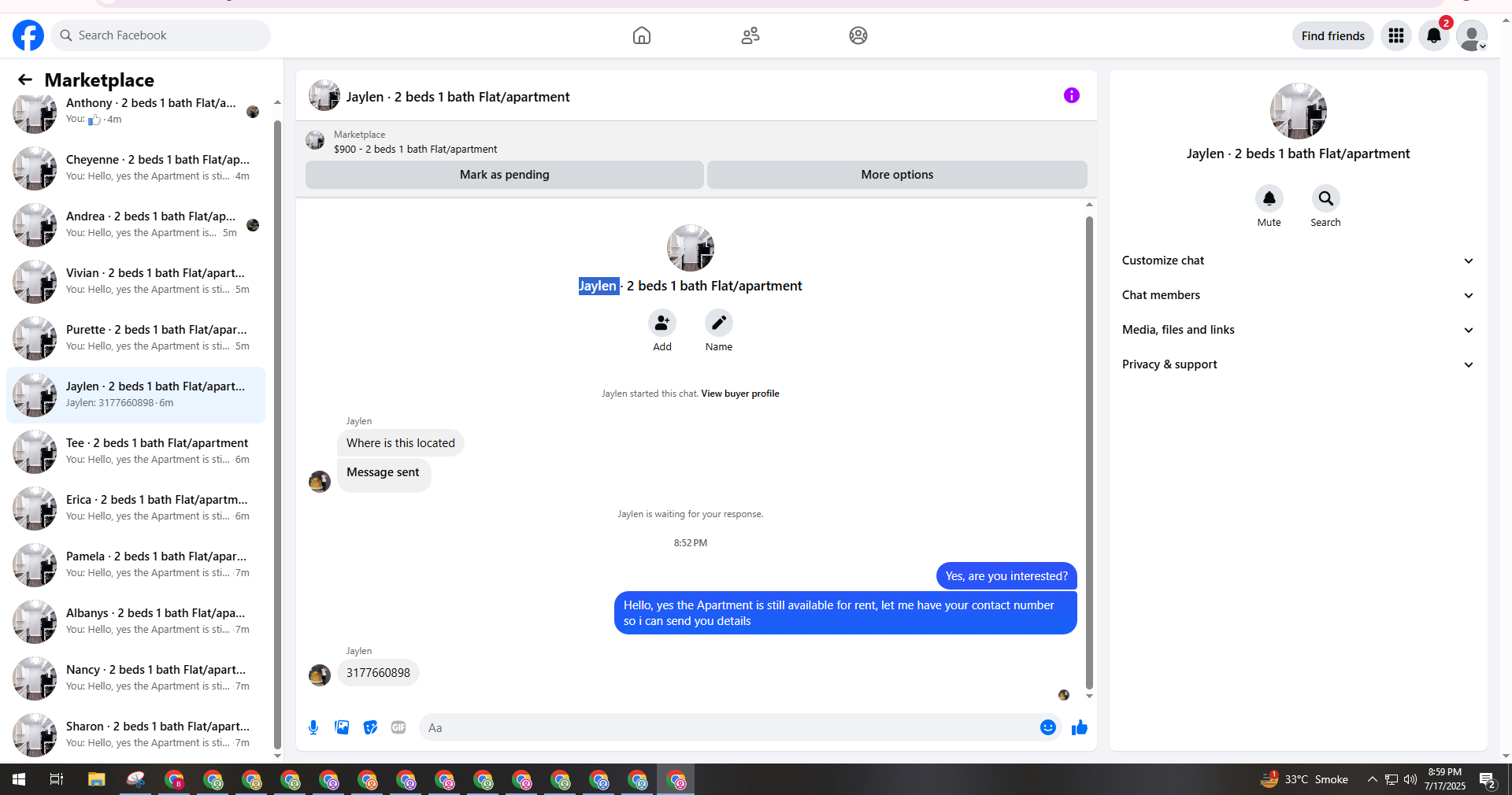Click More options button
Image resolution: width=1512 pixels, height=795 pixels.
pos(897,175)
